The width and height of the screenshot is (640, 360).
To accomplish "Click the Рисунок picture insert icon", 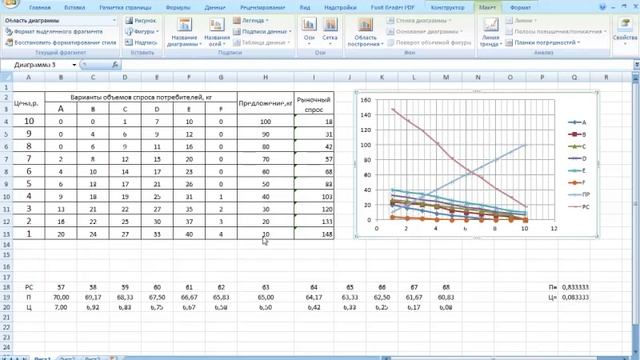I will click(129, 20).
